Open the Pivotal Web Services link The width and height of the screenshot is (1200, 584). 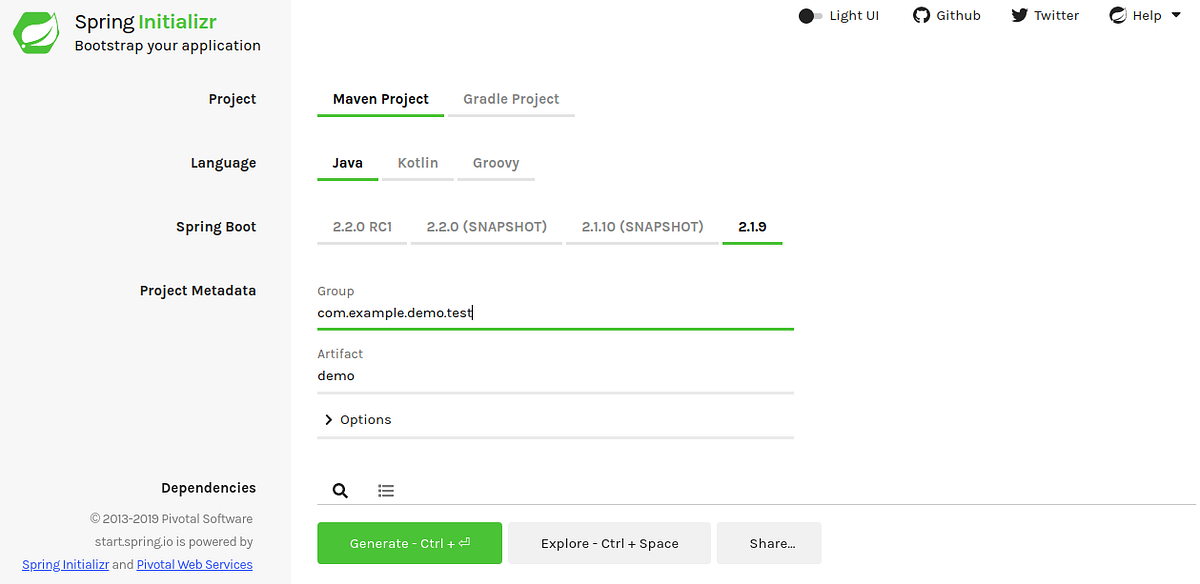pos(194,564)
